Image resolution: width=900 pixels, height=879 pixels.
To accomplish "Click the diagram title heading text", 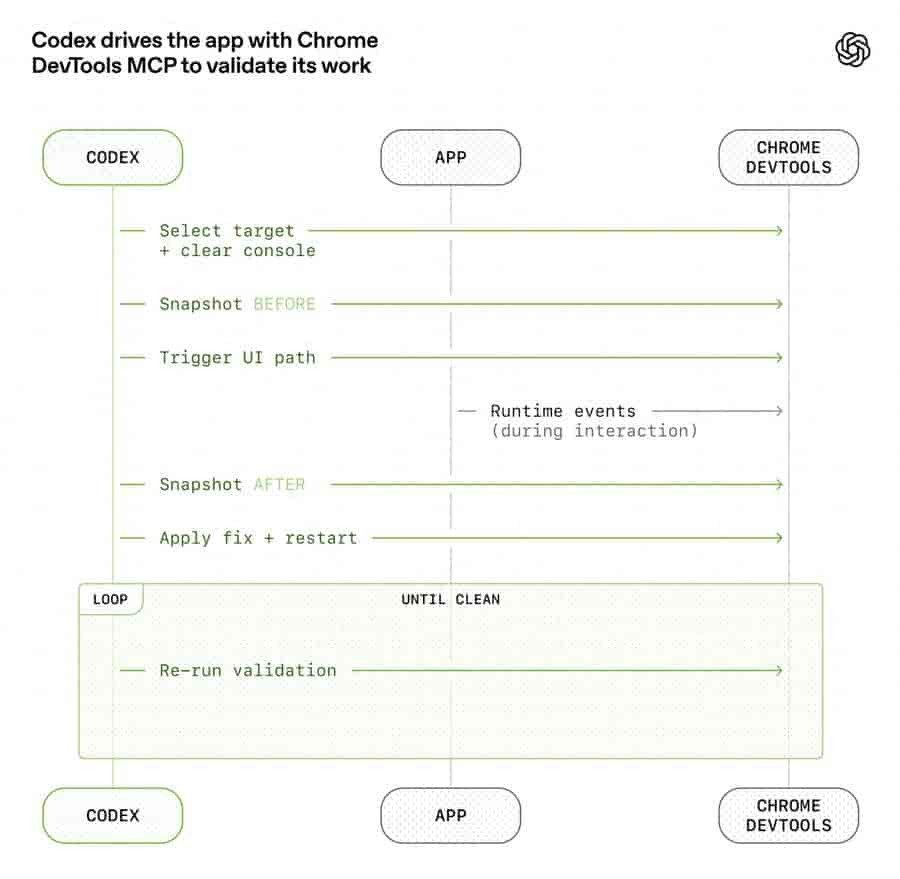I will point(205,53).
